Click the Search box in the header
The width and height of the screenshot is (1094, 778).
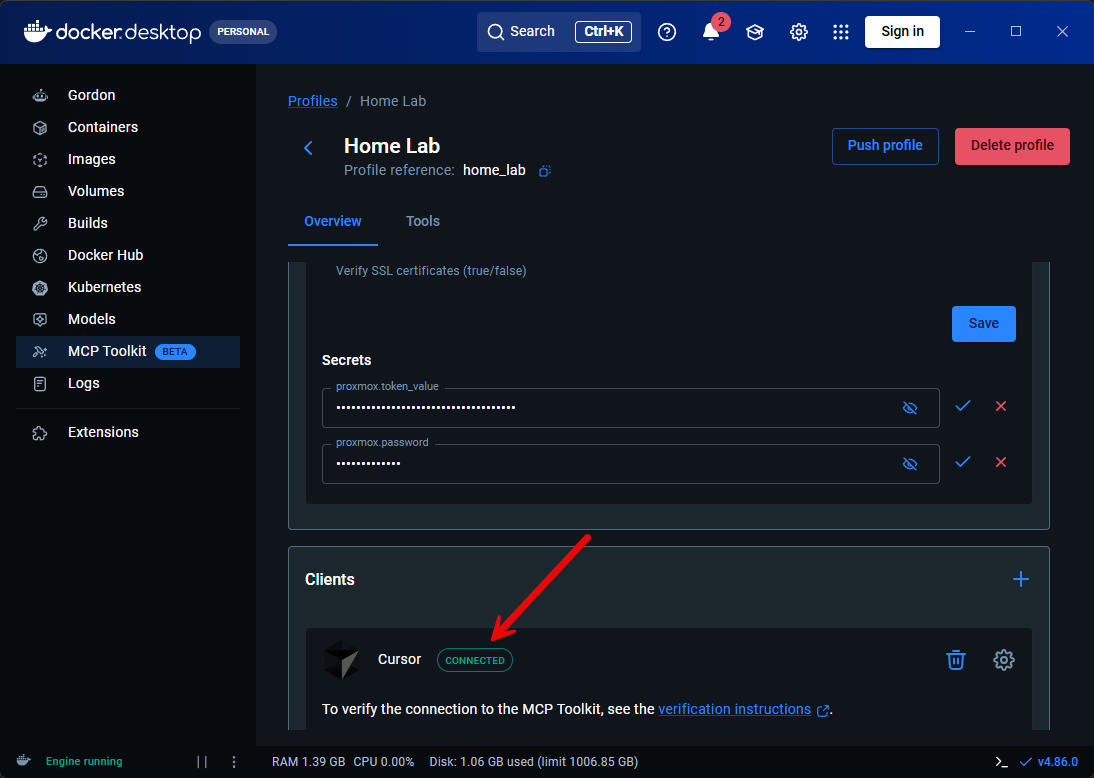point(558,31)
